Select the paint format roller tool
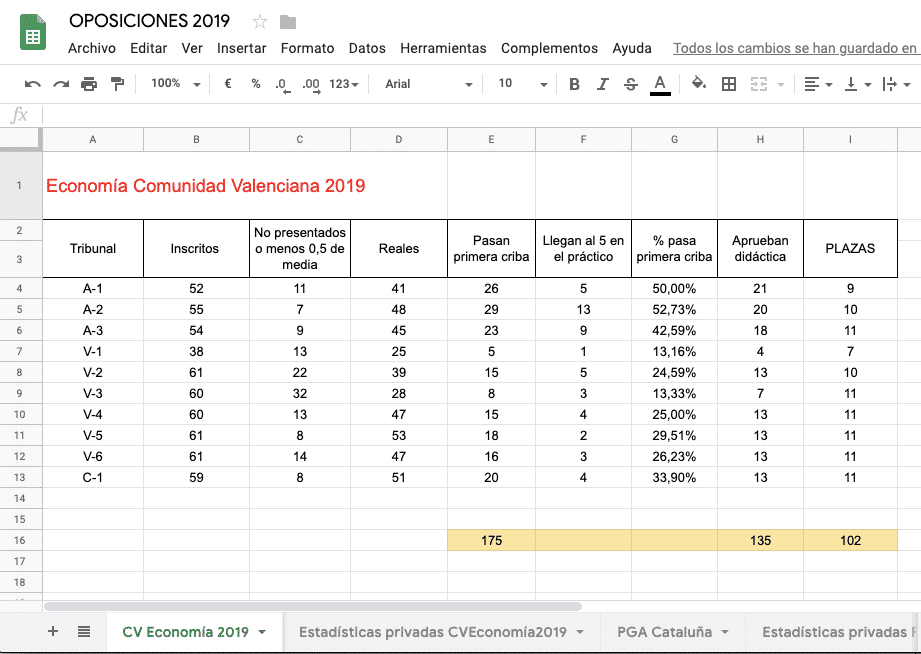The image size is (921, 654). 117,84
